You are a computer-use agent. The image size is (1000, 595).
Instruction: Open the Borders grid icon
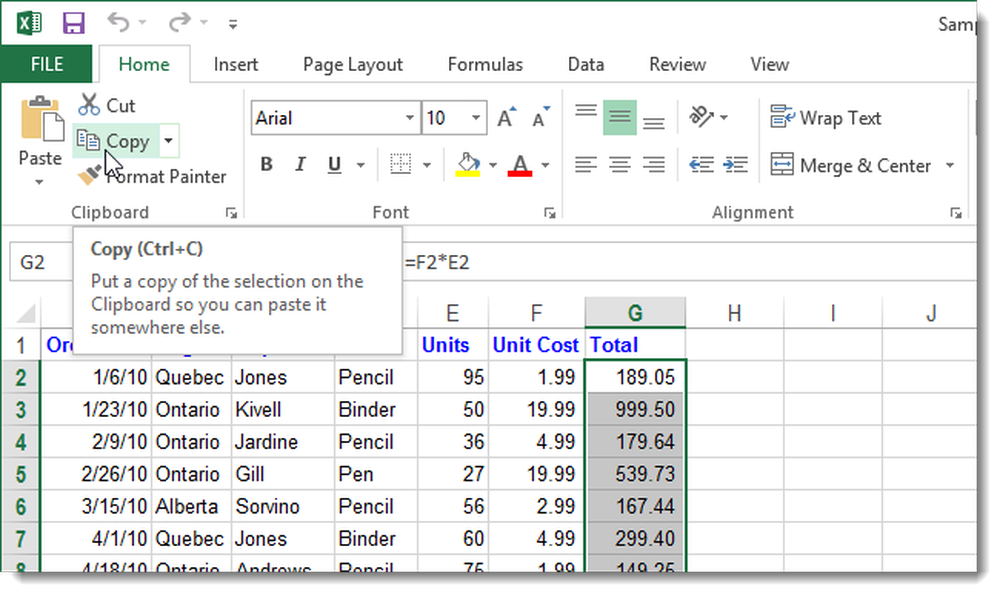[401, 165]
